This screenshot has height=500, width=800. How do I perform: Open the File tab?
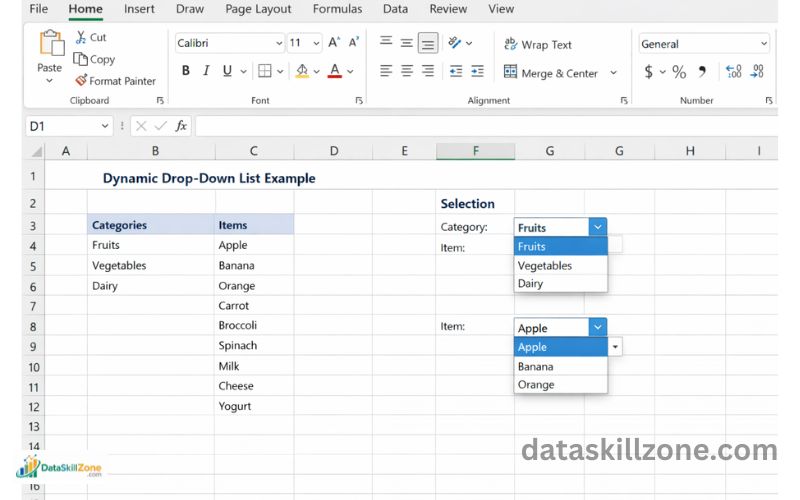(39, 9)
